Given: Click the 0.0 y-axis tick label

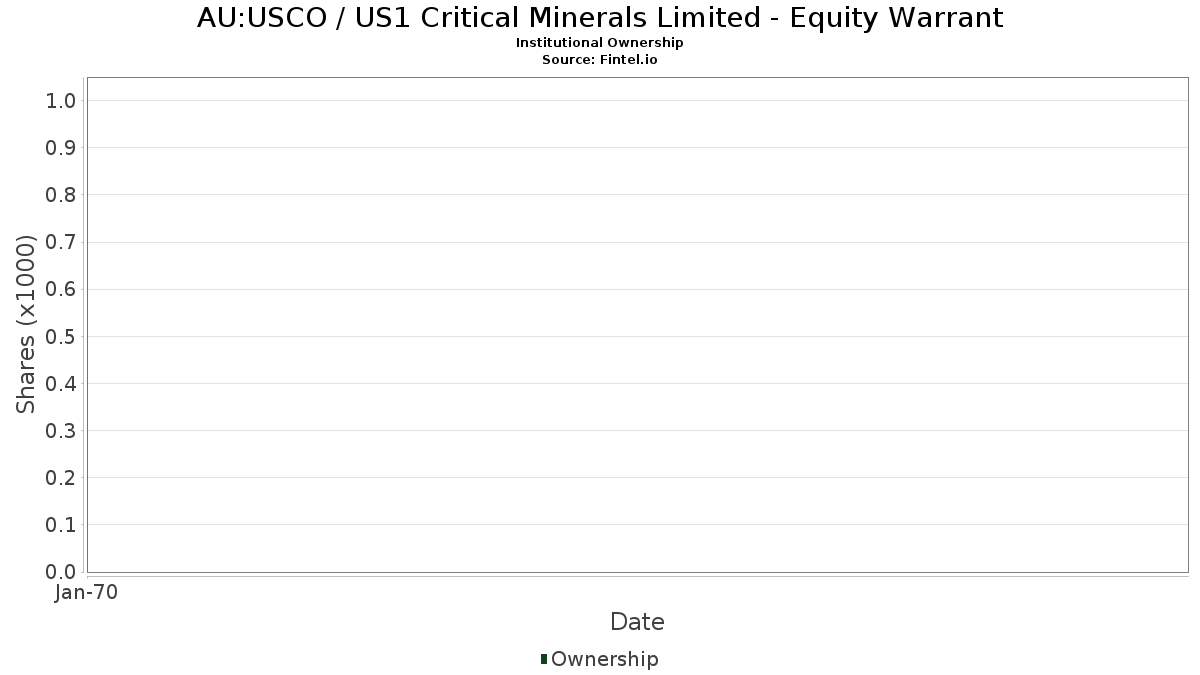Looking at the screenshot, I should tap(62, 572).
